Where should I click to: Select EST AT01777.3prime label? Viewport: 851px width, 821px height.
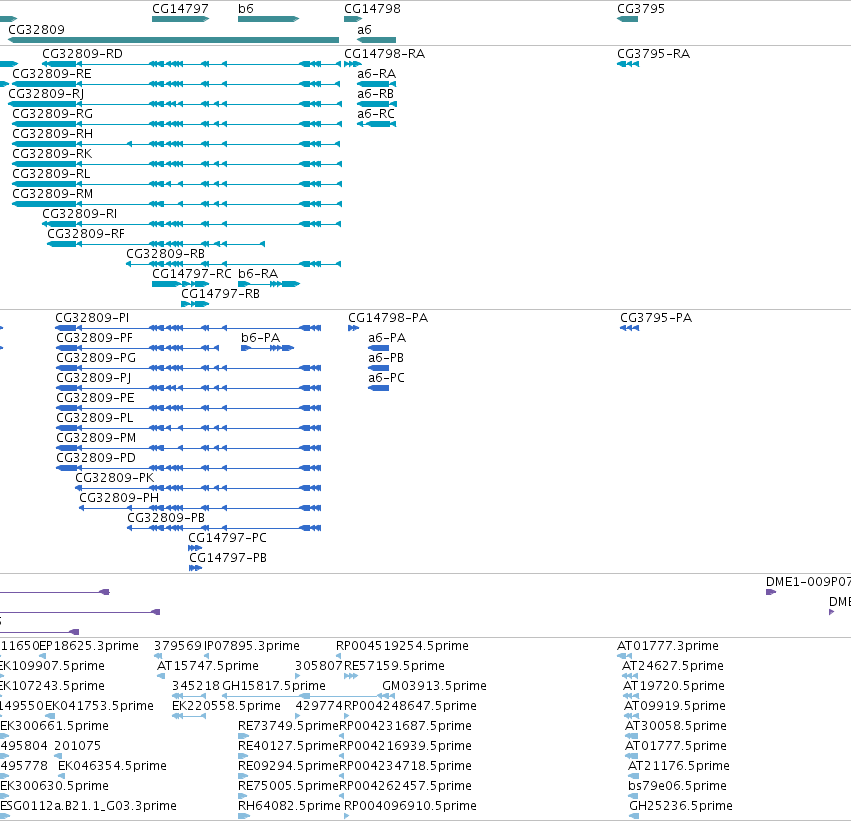click(668, 646)
